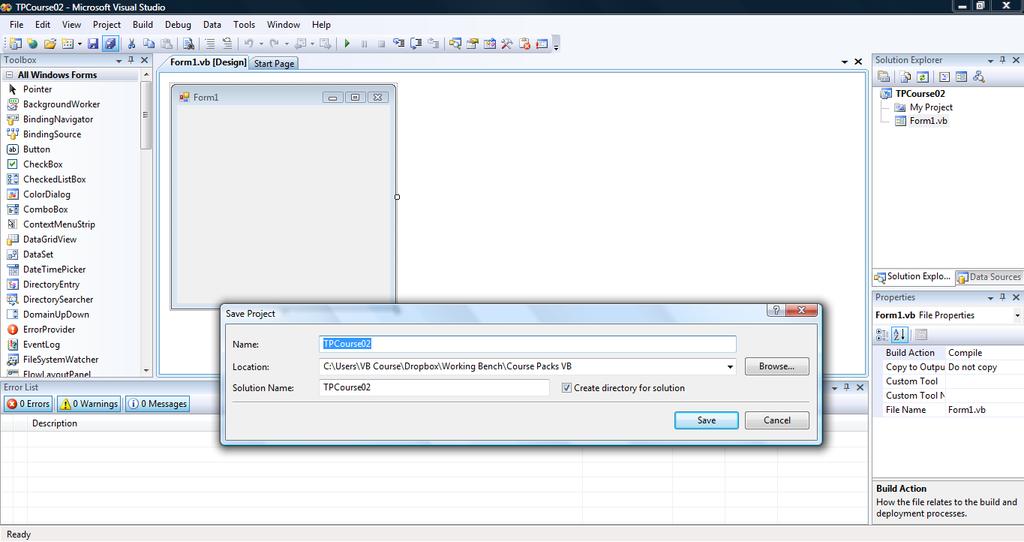Image resolution: width=1024 pixels, height=542 pixels.
Task: Click View Designer icon in Solution Explorer
Action: point(961,77)
